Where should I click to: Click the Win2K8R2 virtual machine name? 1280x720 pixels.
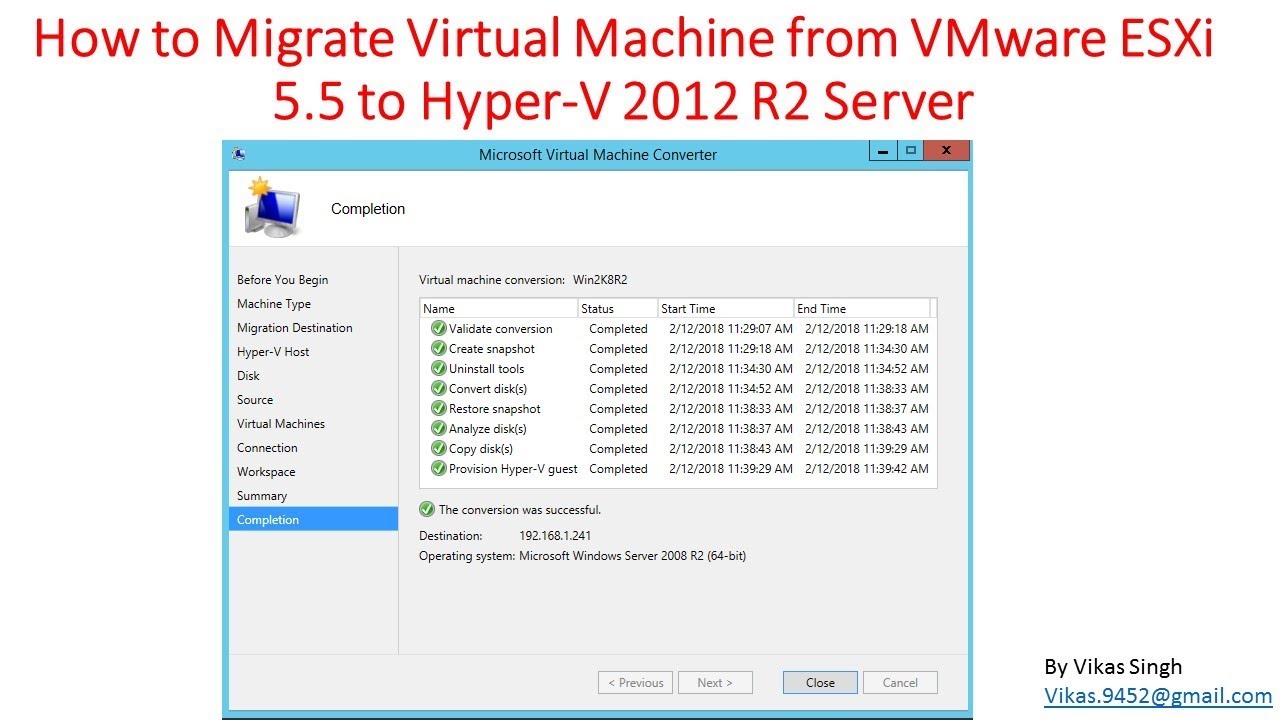pyautogui.click(x=601, y=280)
